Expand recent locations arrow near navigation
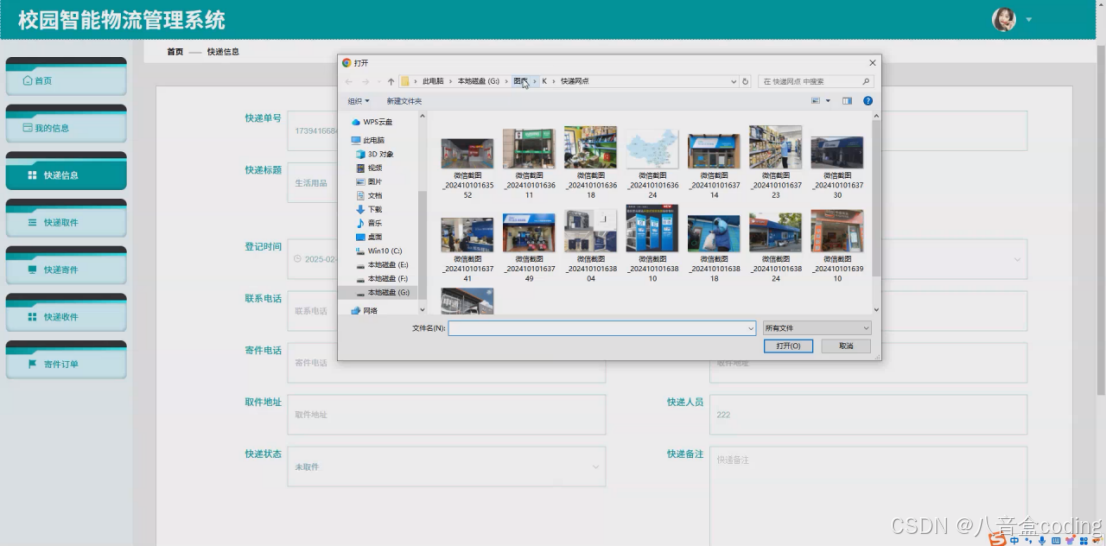Image resolution: width=1106 pixels, height=546 pixels. [x=379, y=82]
